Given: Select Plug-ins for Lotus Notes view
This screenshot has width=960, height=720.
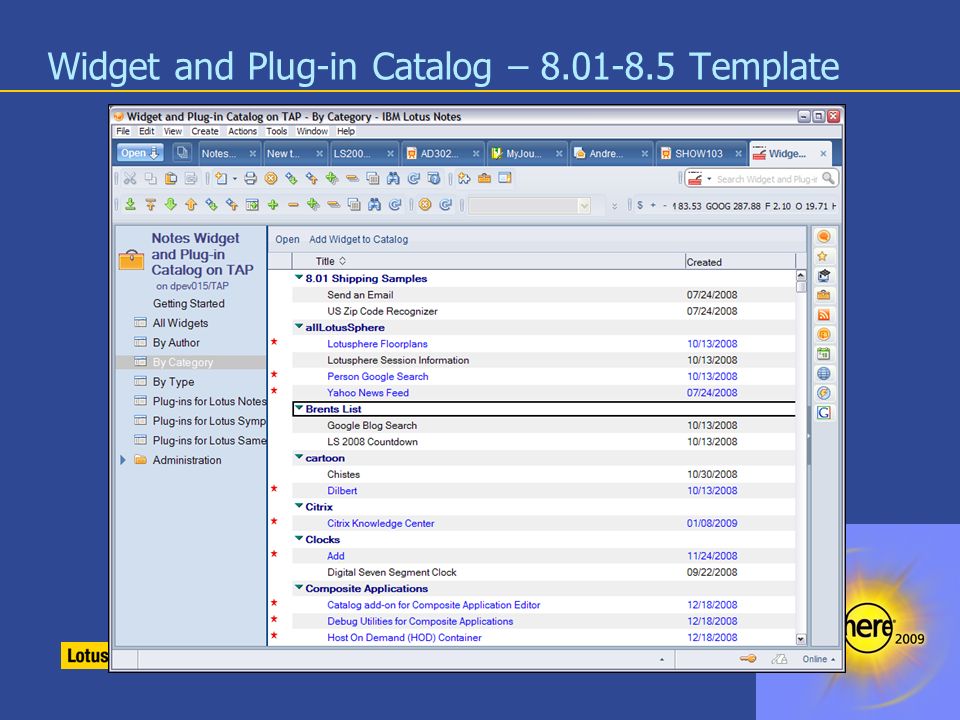Looking at the screenshot, I should tap(209, 401).
